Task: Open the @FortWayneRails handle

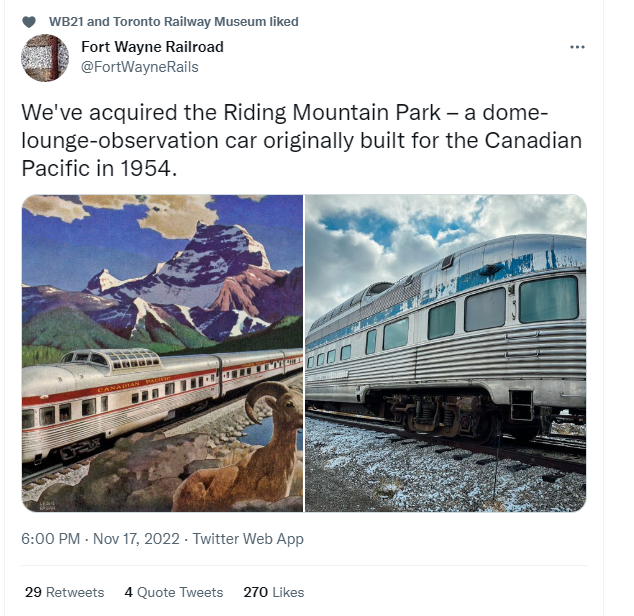Action: point(139,67)
